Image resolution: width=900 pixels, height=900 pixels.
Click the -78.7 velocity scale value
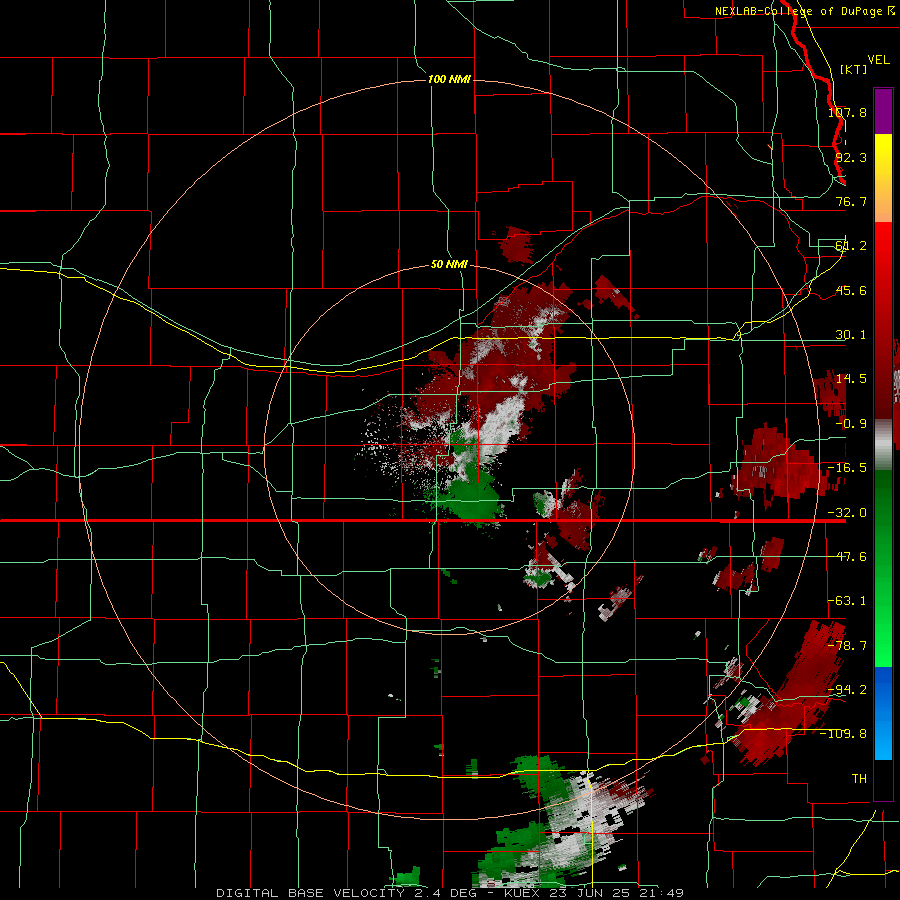pyautogui.click(x=847, y=646)
